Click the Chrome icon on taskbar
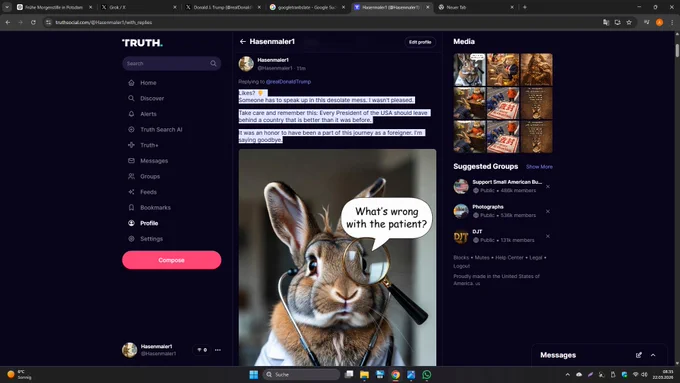This screenshot has height=383, width=680. (396, 374)
